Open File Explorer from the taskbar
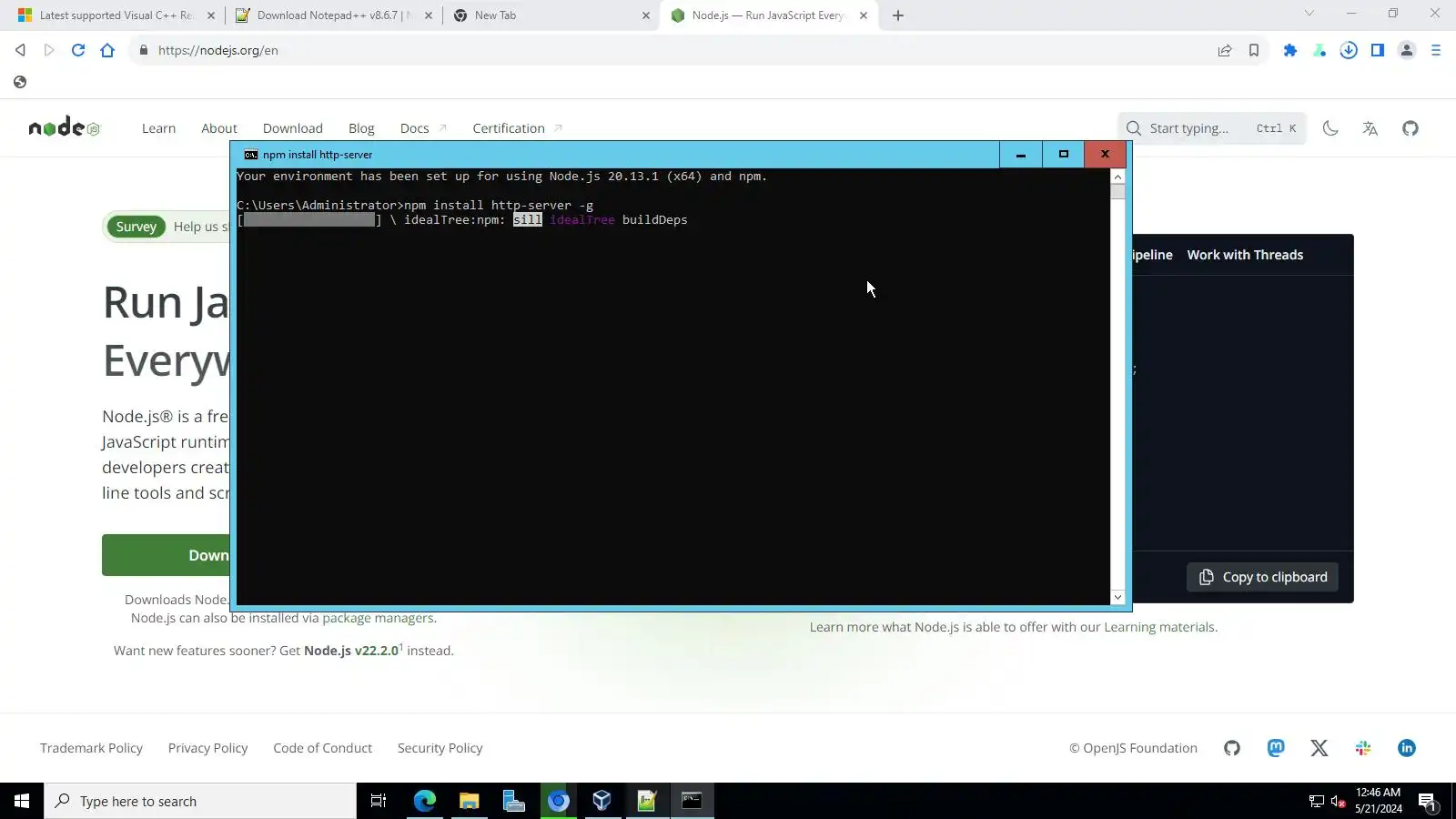The image size is (1456, 819). [470, 801]
